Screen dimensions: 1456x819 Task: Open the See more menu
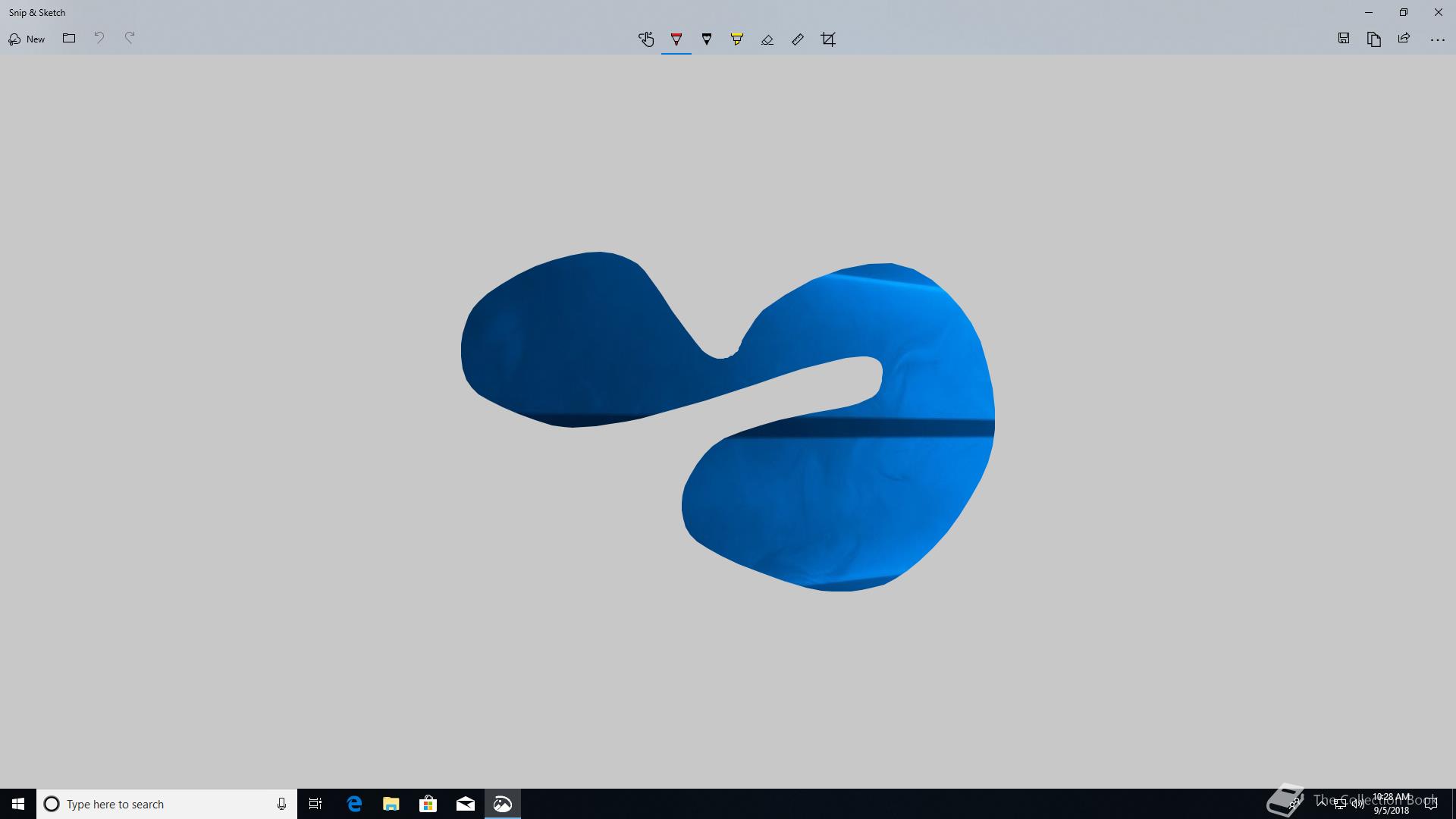[1437, 39]
